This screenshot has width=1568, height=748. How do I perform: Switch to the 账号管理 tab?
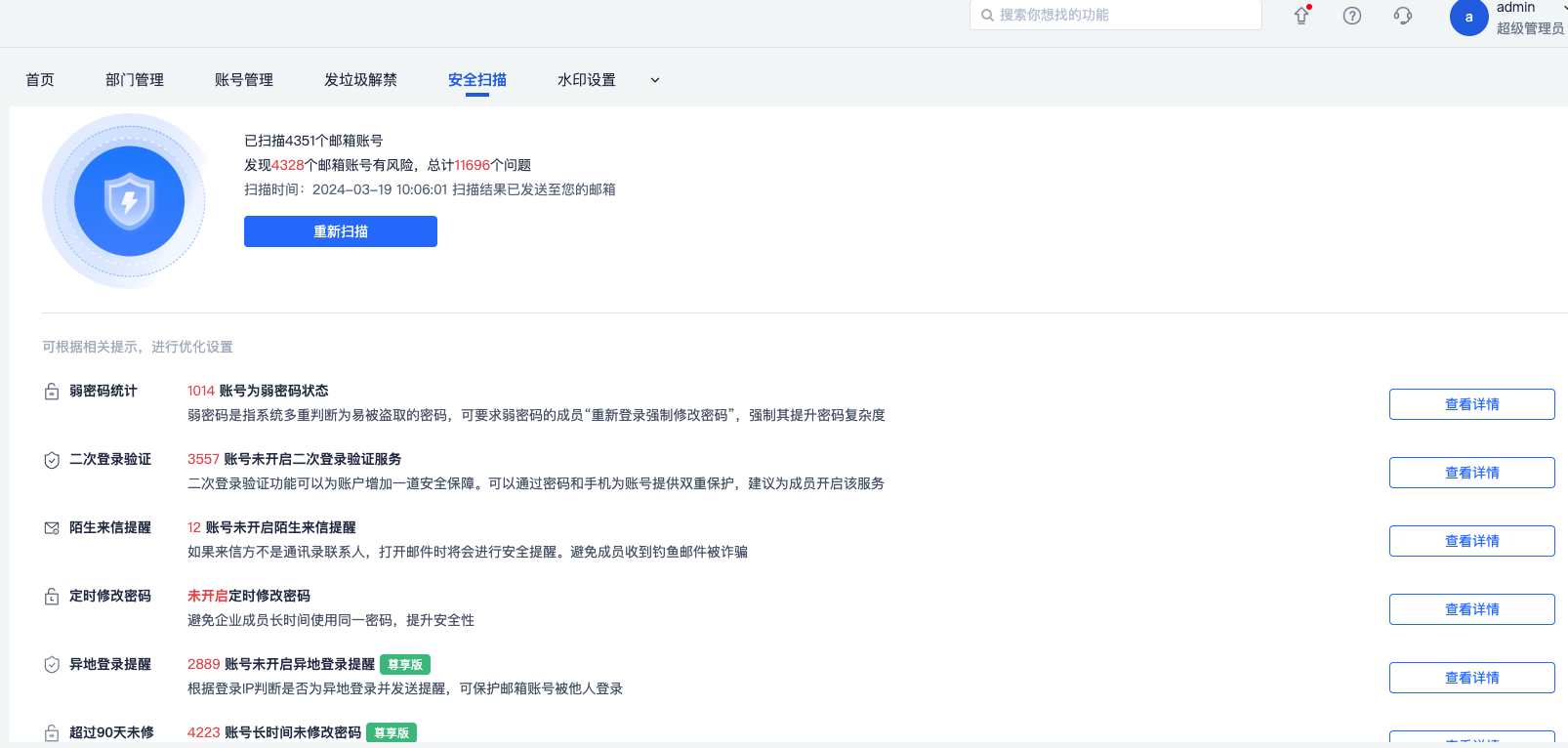[x=244, y=80]
